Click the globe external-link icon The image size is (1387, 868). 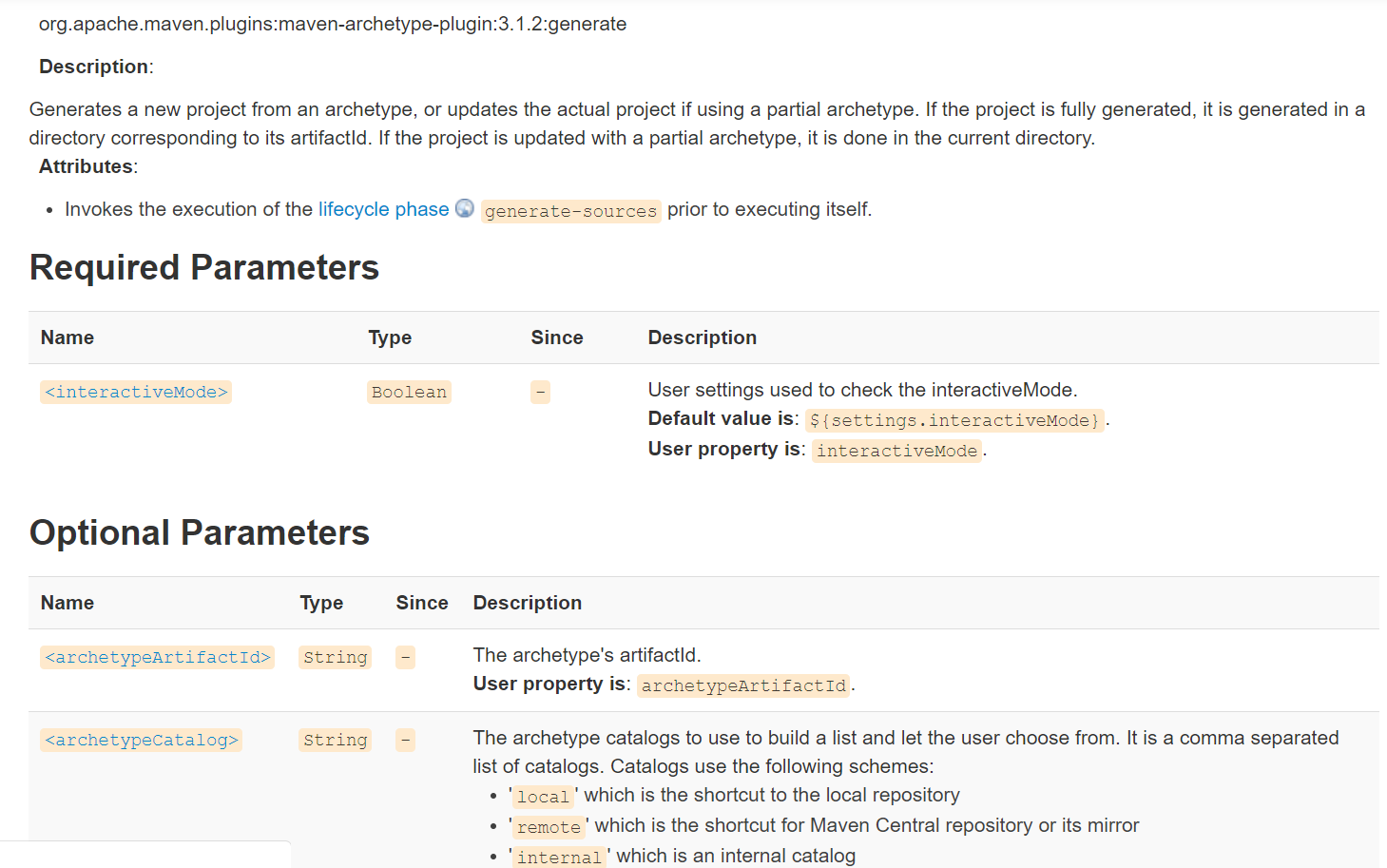pos(465,208)
